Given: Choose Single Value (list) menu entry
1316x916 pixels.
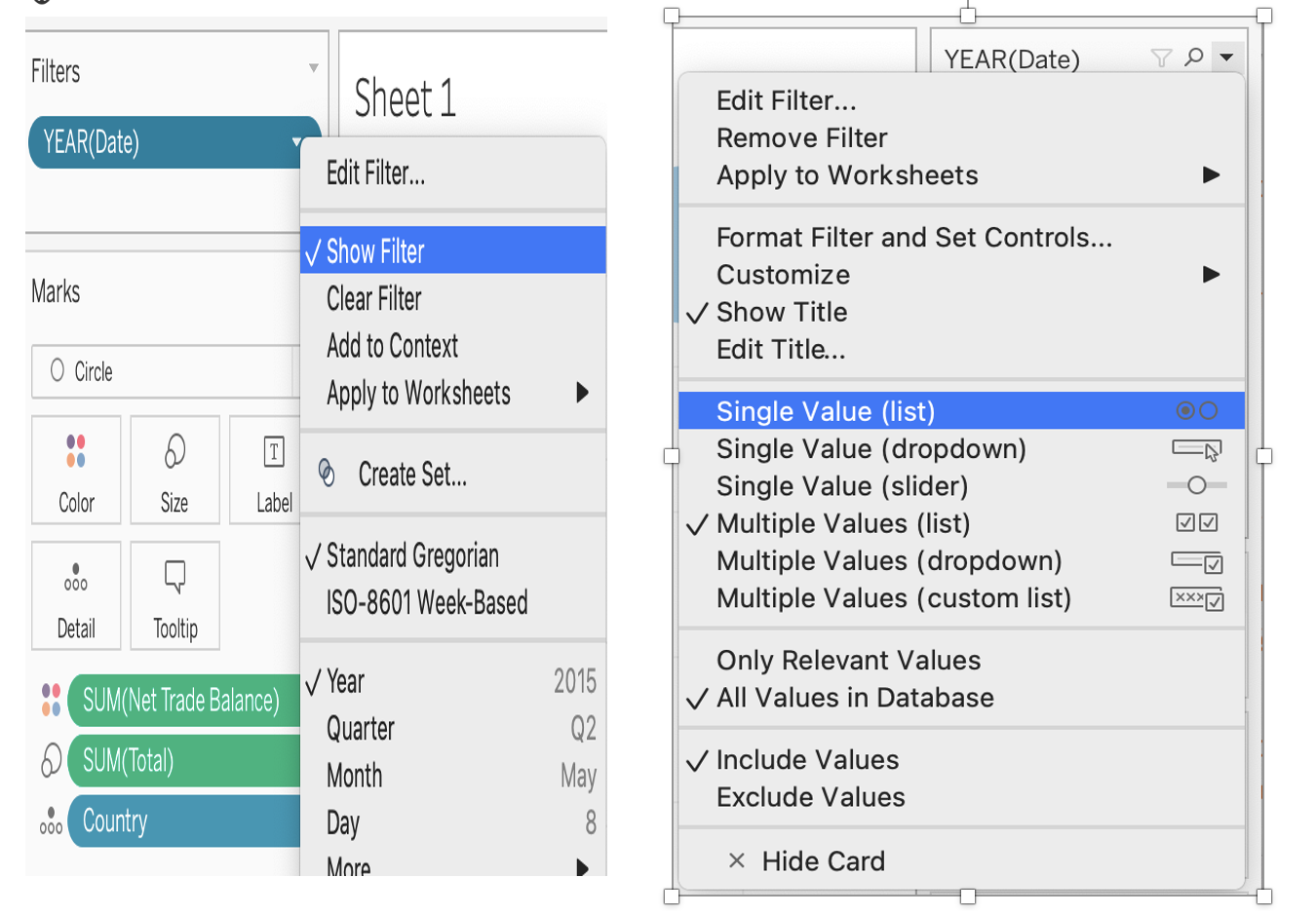Looking at the screenshot, I should click(826, 411).
